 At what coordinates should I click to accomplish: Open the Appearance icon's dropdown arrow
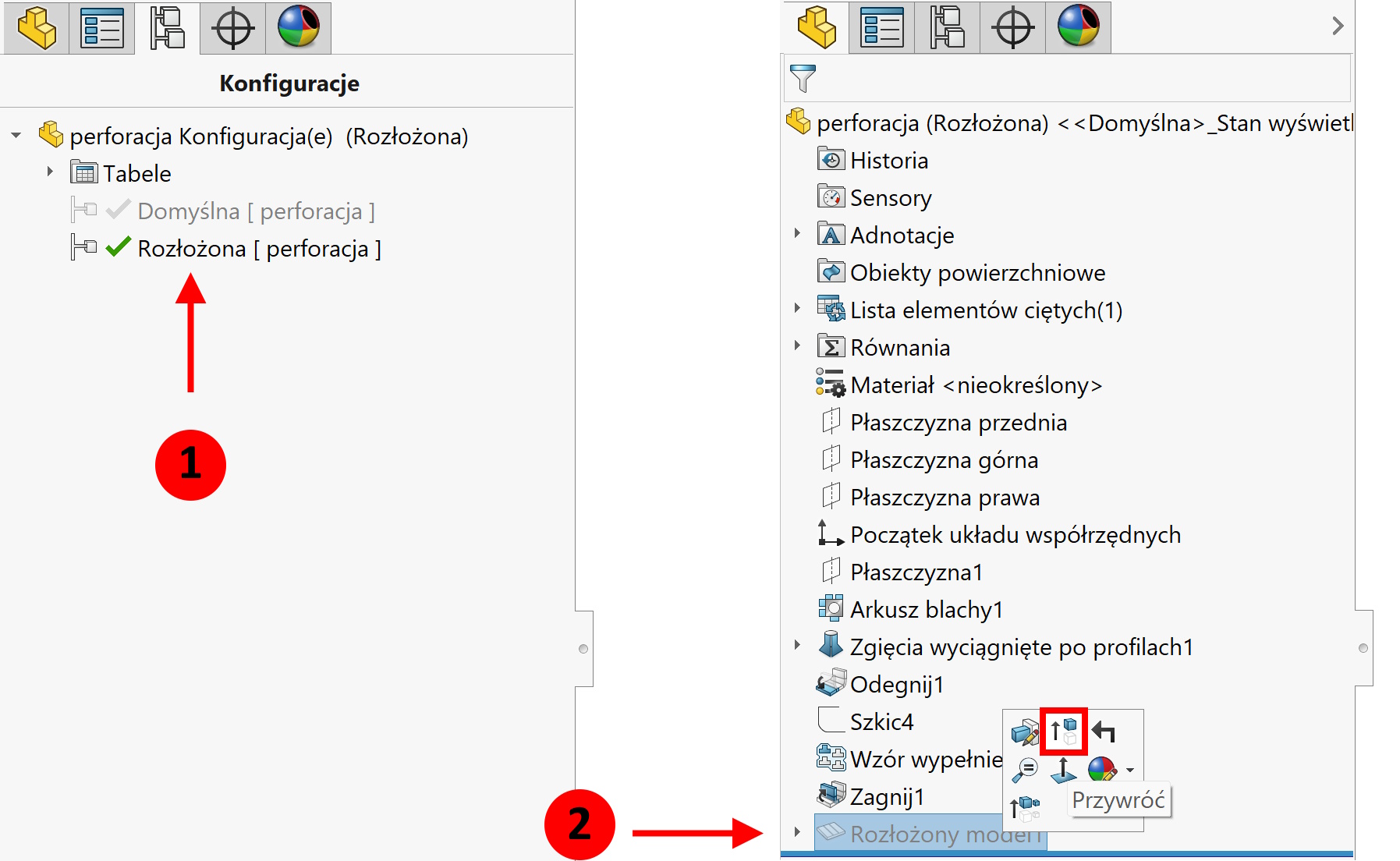pos(1130,771)
